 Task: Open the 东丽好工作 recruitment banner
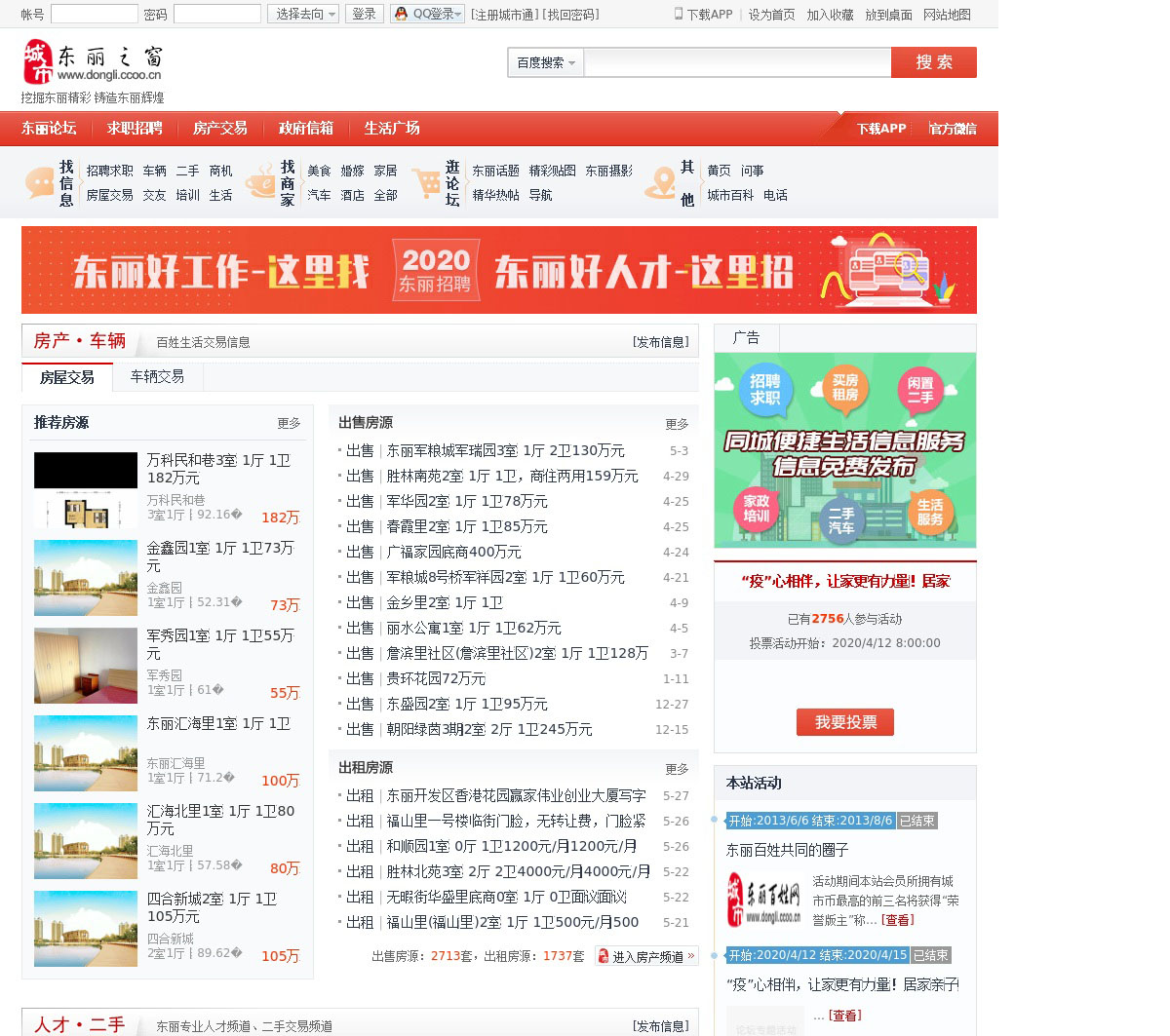[499, 270]
